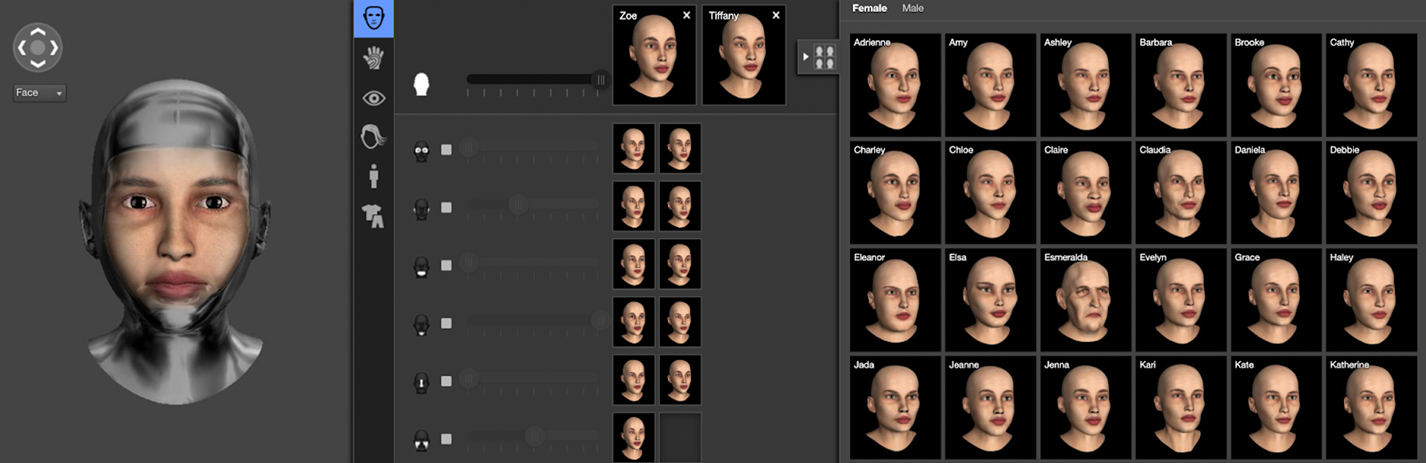Toggle the nose region blend checkbox
Viewport: 1426px width, 463px height.
click(x=446, y=381)
